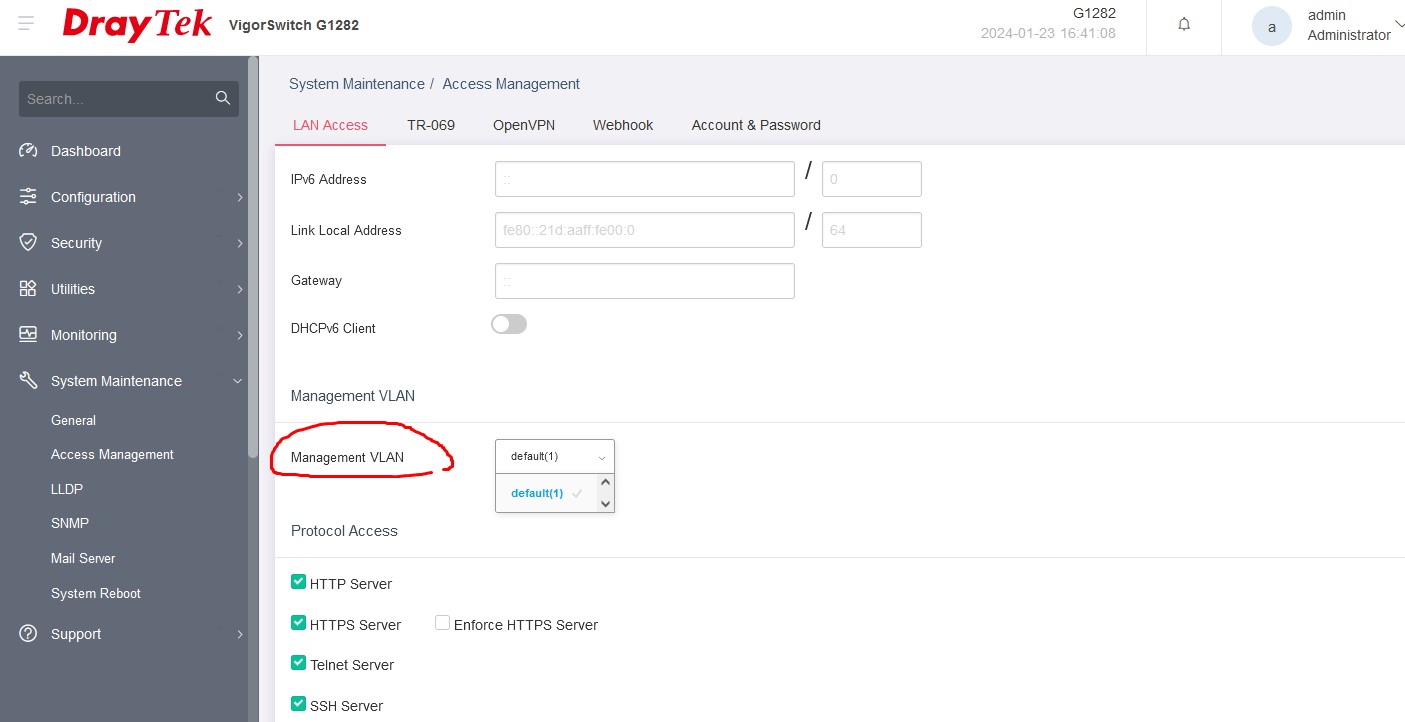
Task: Click the search magnifier icon
Action: coord(223,98)
